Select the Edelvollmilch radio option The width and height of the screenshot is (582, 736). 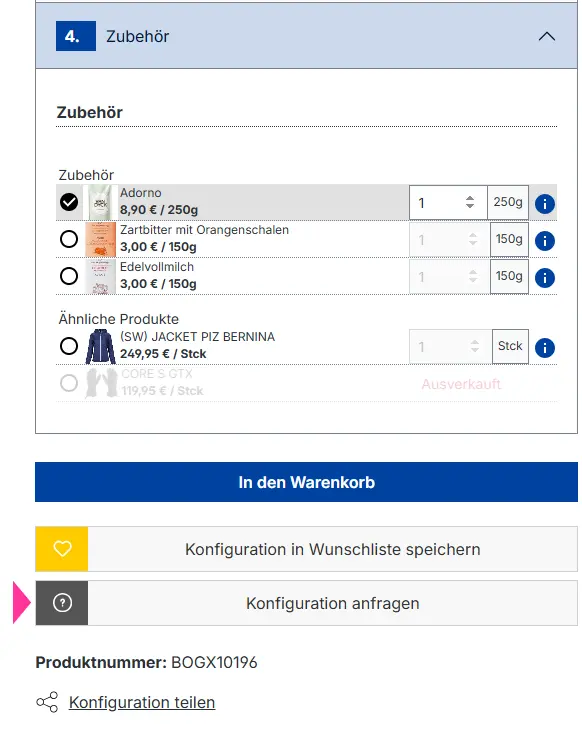point(69,276)
